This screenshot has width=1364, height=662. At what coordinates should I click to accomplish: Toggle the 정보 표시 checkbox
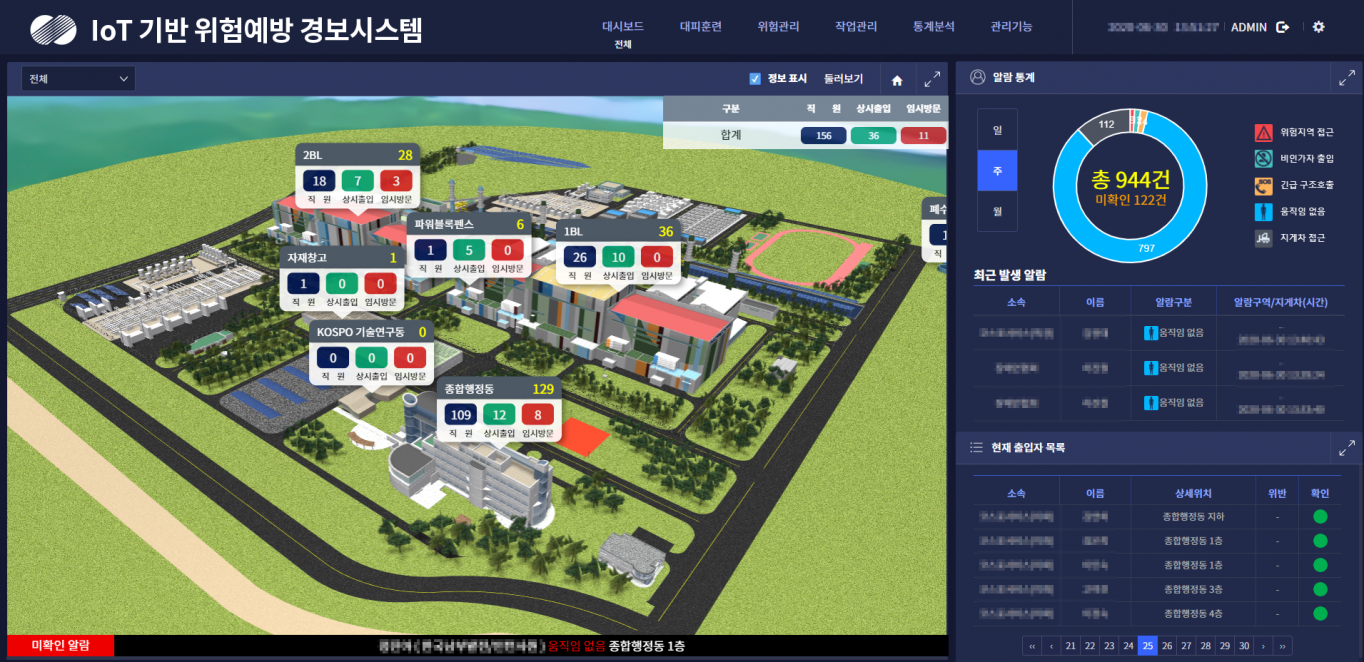pyautogui.click(x=755, y=79)
